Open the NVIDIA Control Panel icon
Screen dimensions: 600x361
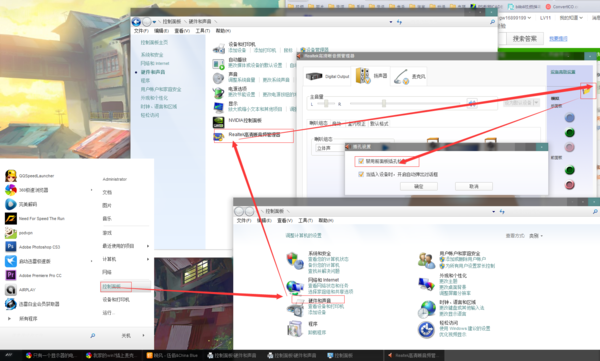[218, 122]
